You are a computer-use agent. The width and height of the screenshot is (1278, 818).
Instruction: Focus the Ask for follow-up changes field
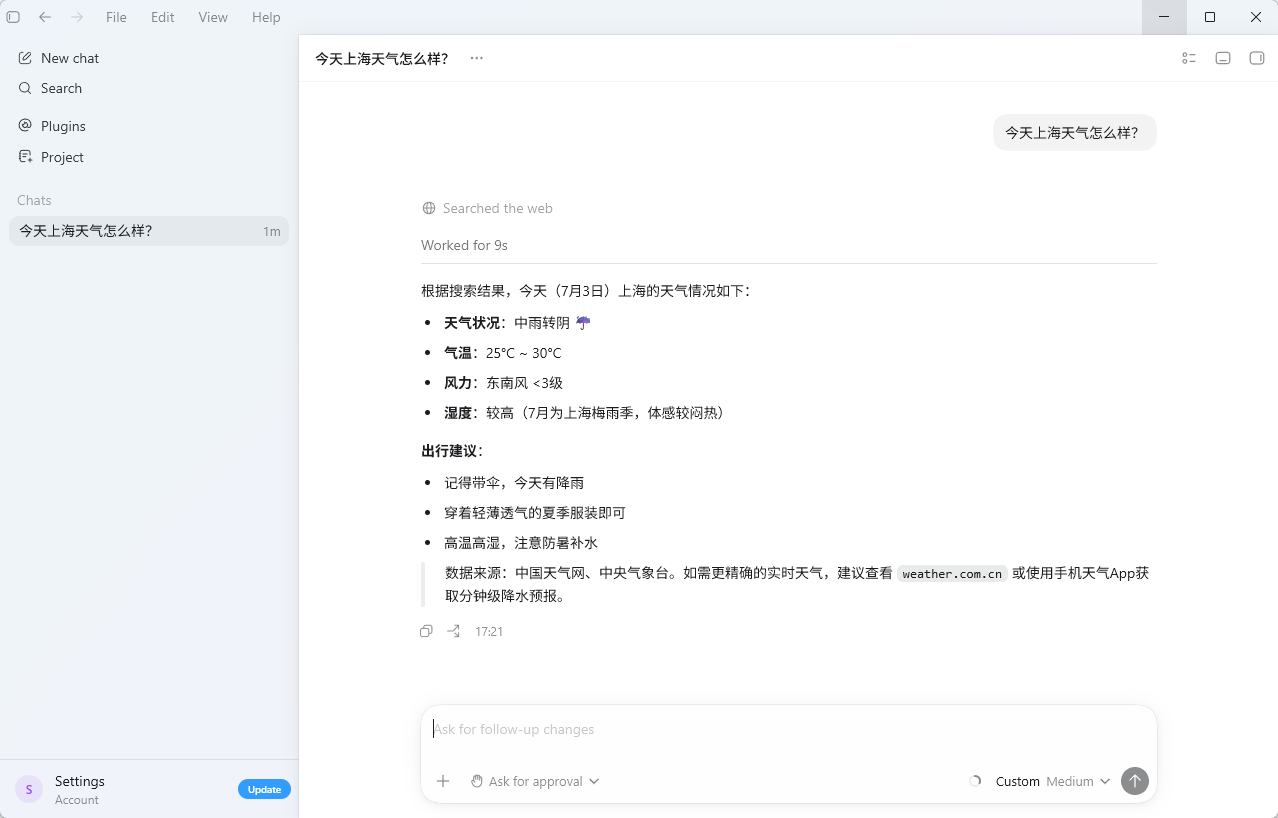pyautogui.click(x=789, y=729)
